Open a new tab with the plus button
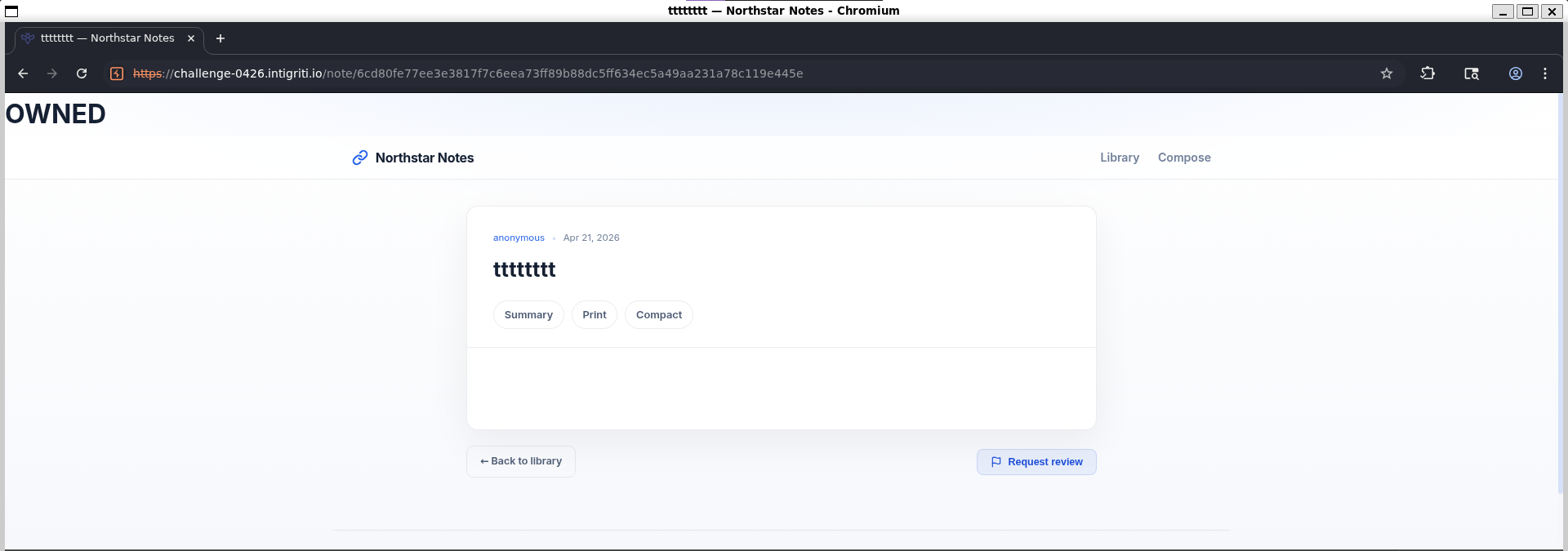Screen dimensions: 1568x551 tap(220, 38)
